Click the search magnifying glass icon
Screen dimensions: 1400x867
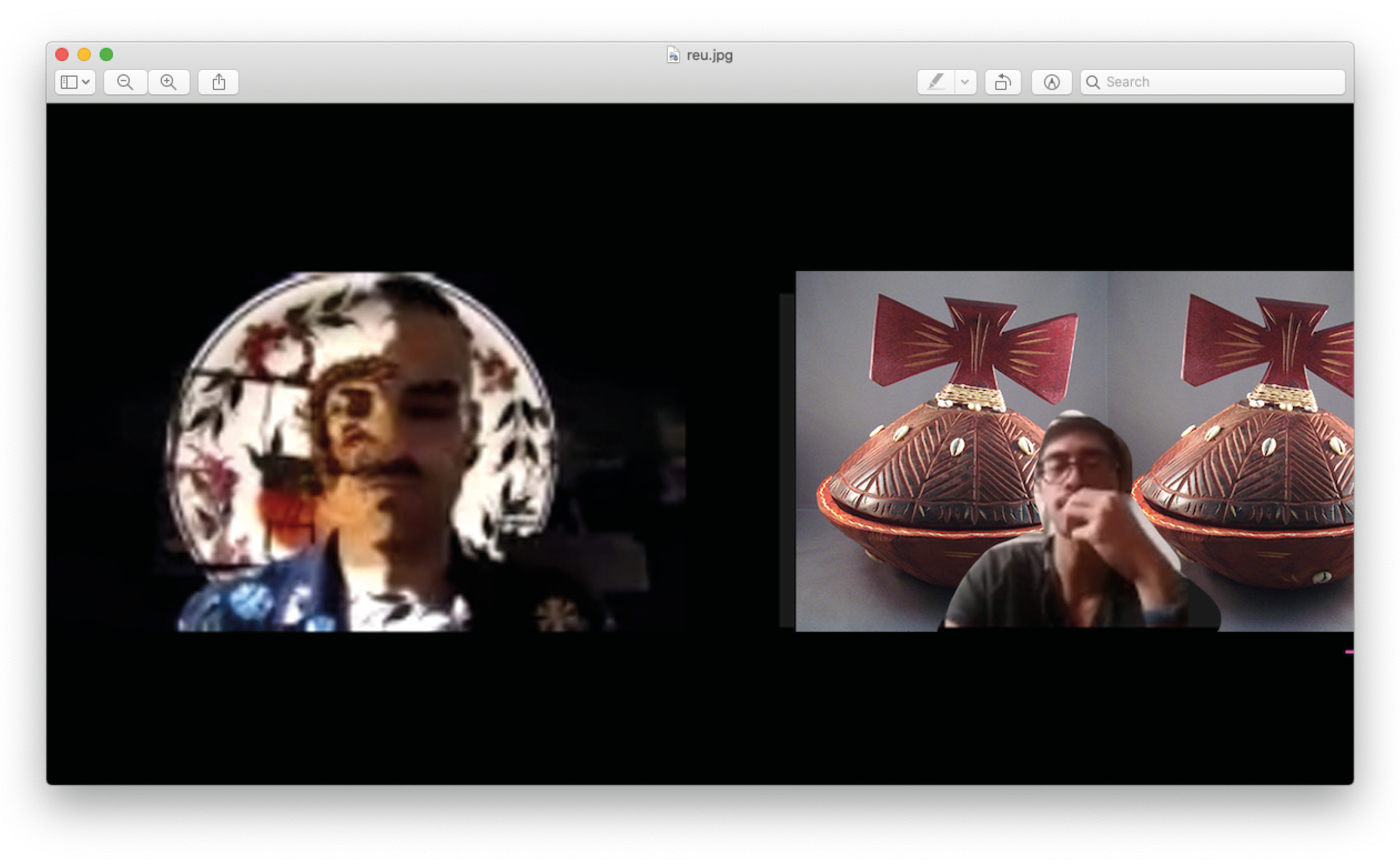click(1093, 82)
